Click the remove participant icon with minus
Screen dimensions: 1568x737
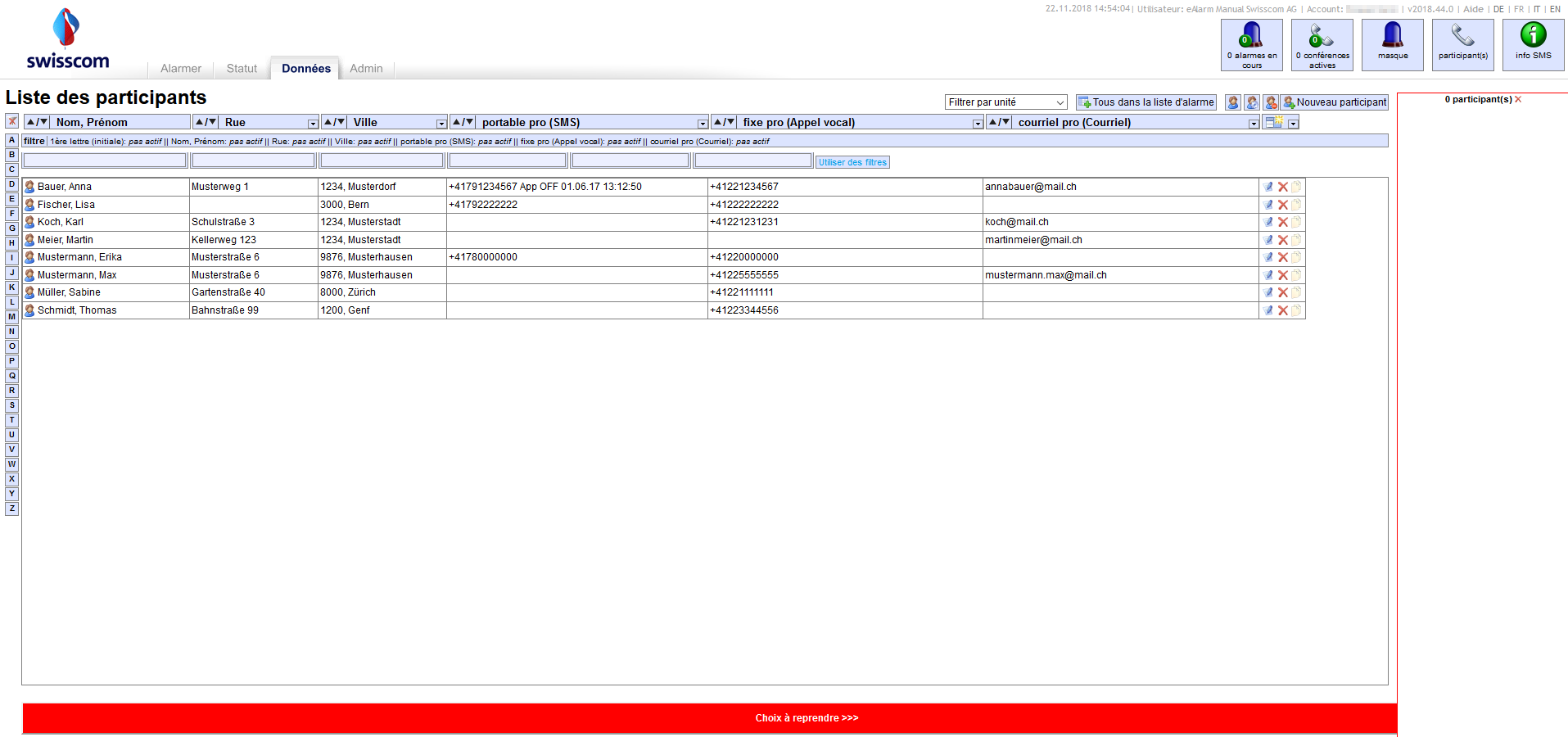coord(1271,102)
